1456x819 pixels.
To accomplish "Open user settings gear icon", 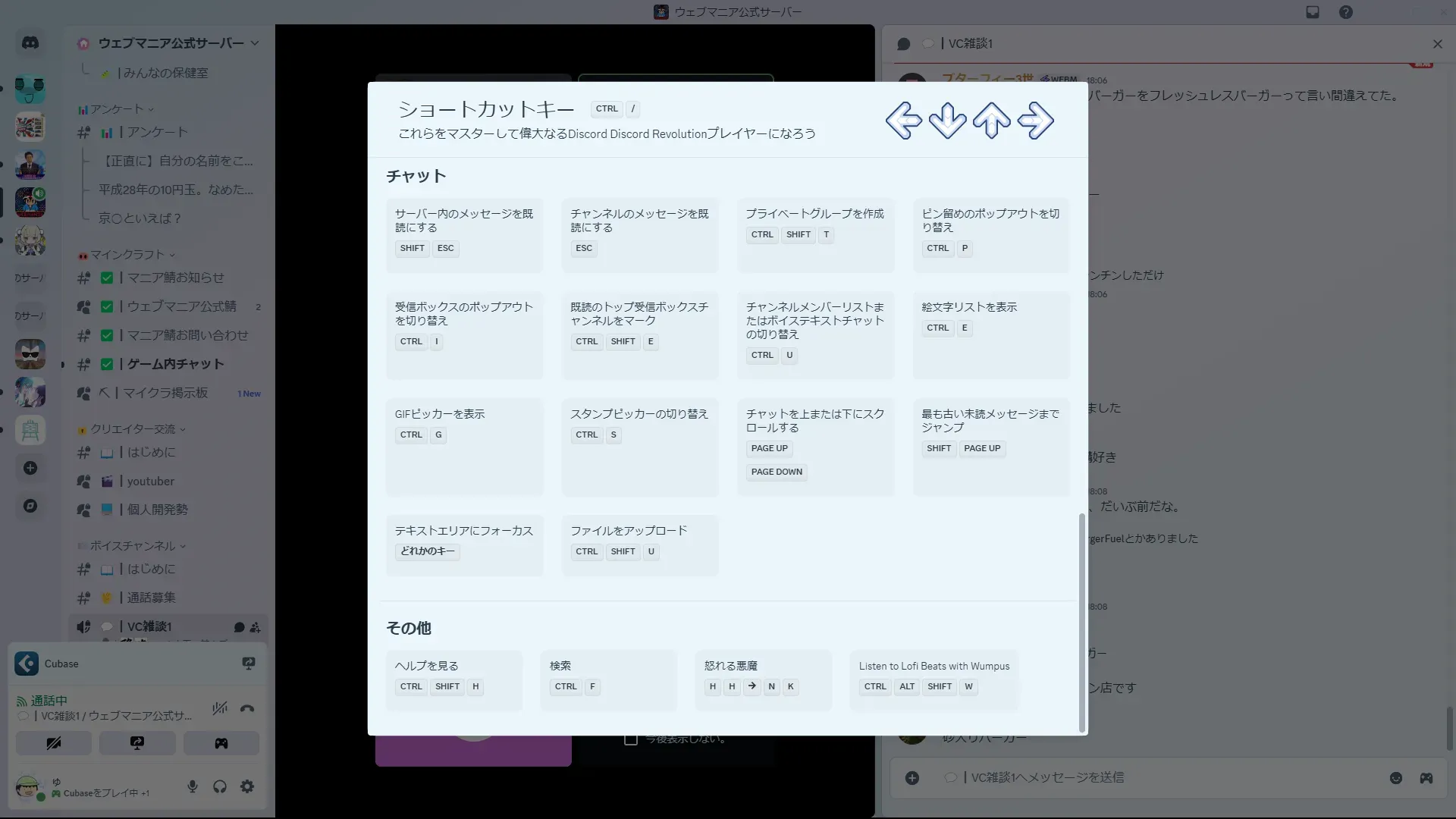I will [247, 787].
